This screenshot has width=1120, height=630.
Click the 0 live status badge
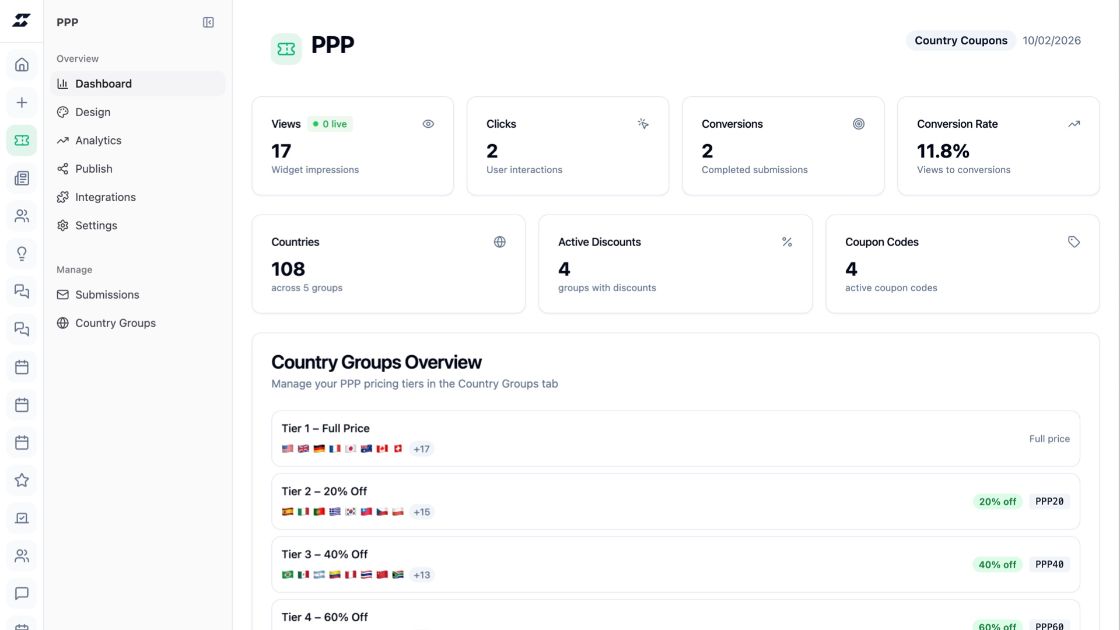(330, 124)
